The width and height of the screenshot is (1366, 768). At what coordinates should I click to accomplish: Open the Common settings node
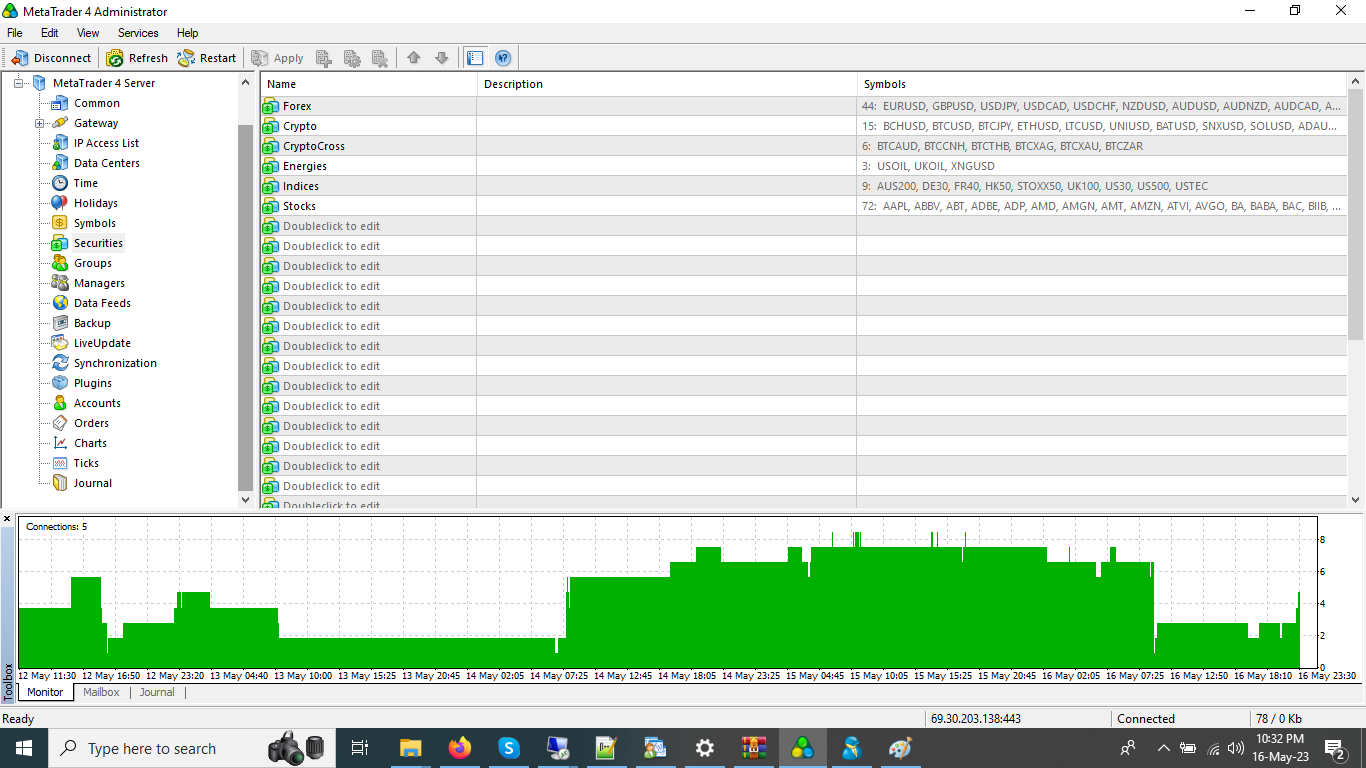[96, 103]
